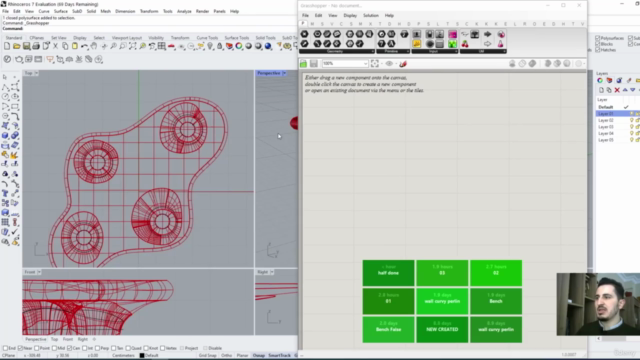Click the Paste clipboard icon

tap(75, 46)
